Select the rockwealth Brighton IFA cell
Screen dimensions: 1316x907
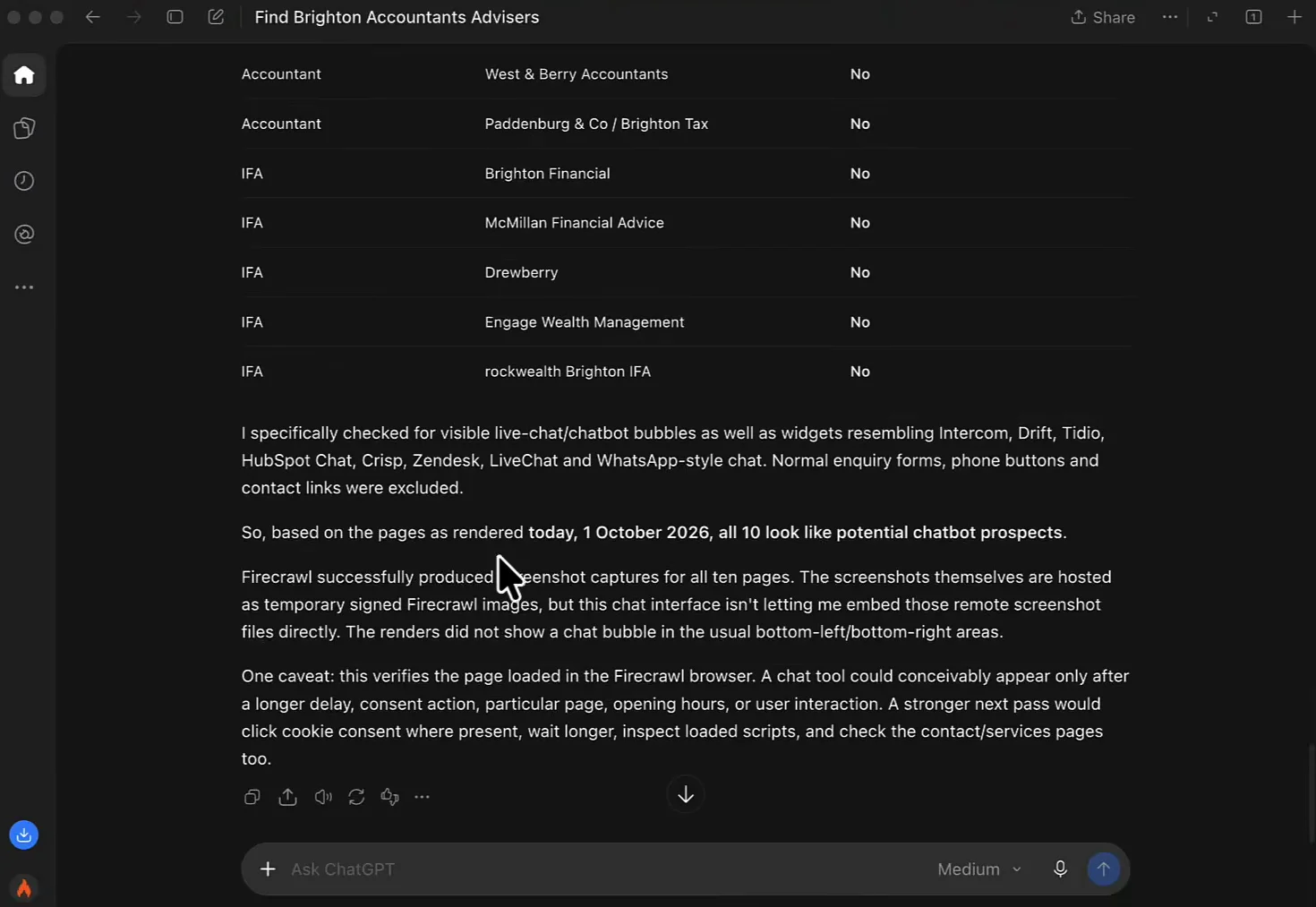point(568,372)
